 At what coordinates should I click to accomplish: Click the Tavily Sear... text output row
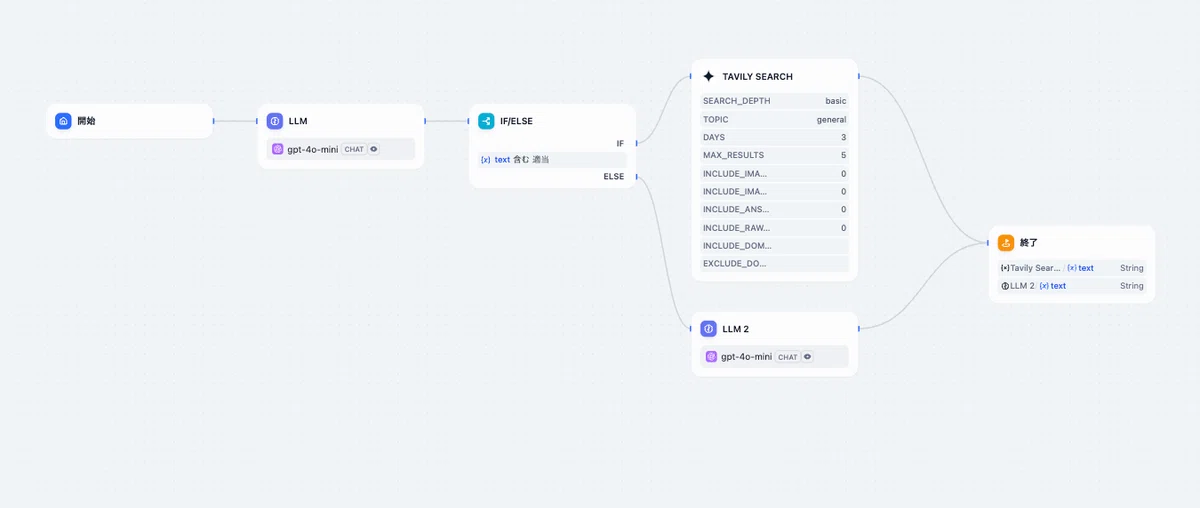click(x=1072, y=268)
